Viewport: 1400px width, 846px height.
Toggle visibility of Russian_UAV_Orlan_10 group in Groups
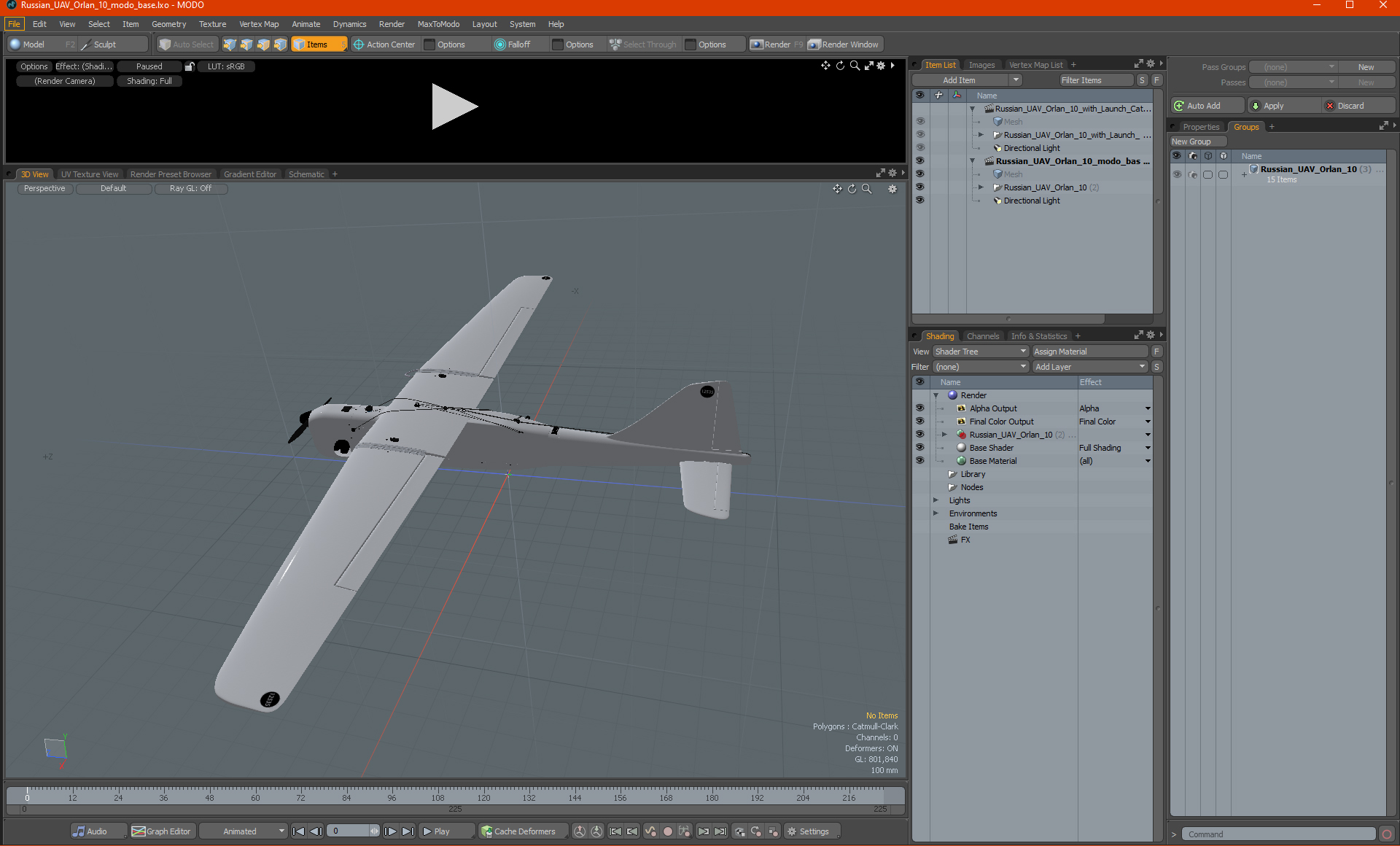click(x=1177, y=174)
